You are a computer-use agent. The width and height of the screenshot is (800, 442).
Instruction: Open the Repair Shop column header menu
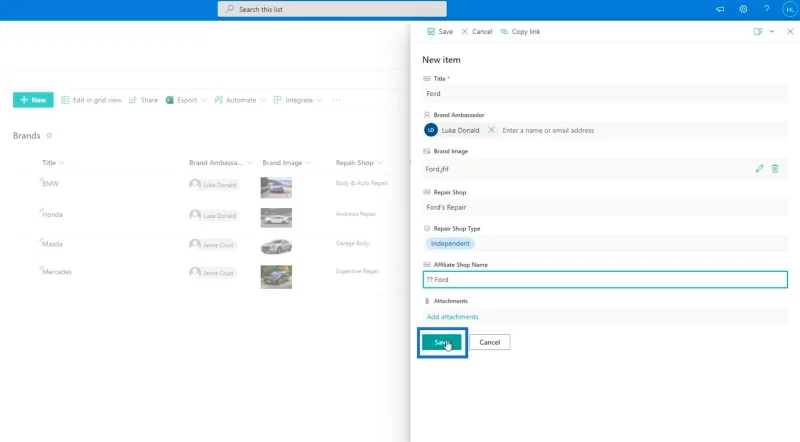[x=359, y=163]
